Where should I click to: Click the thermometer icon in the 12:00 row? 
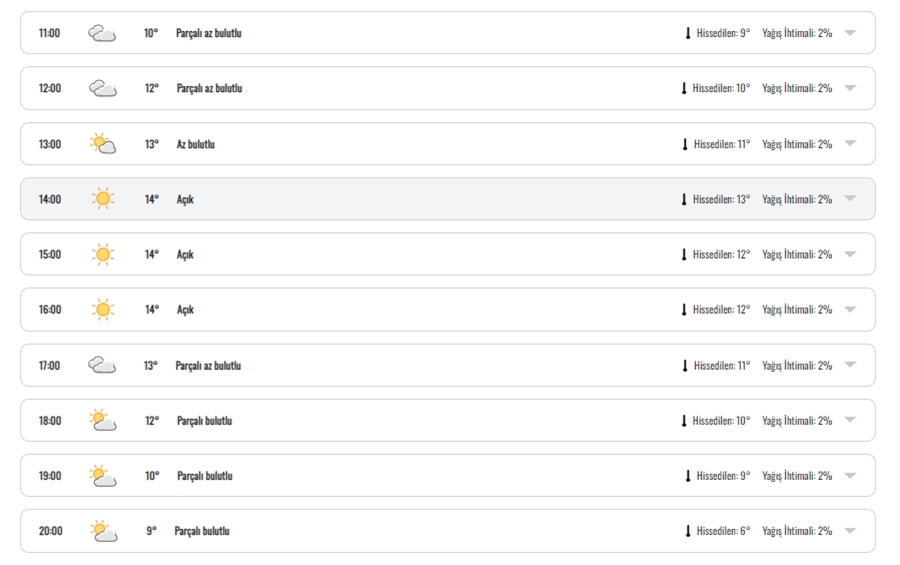click(x=684, y=88)
